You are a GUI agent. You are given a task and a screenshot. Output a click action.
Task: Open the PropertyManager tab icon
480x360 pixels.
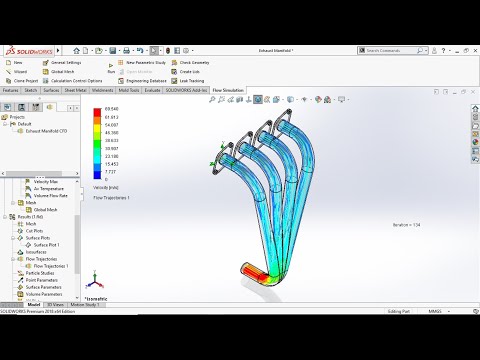(22, 107)
